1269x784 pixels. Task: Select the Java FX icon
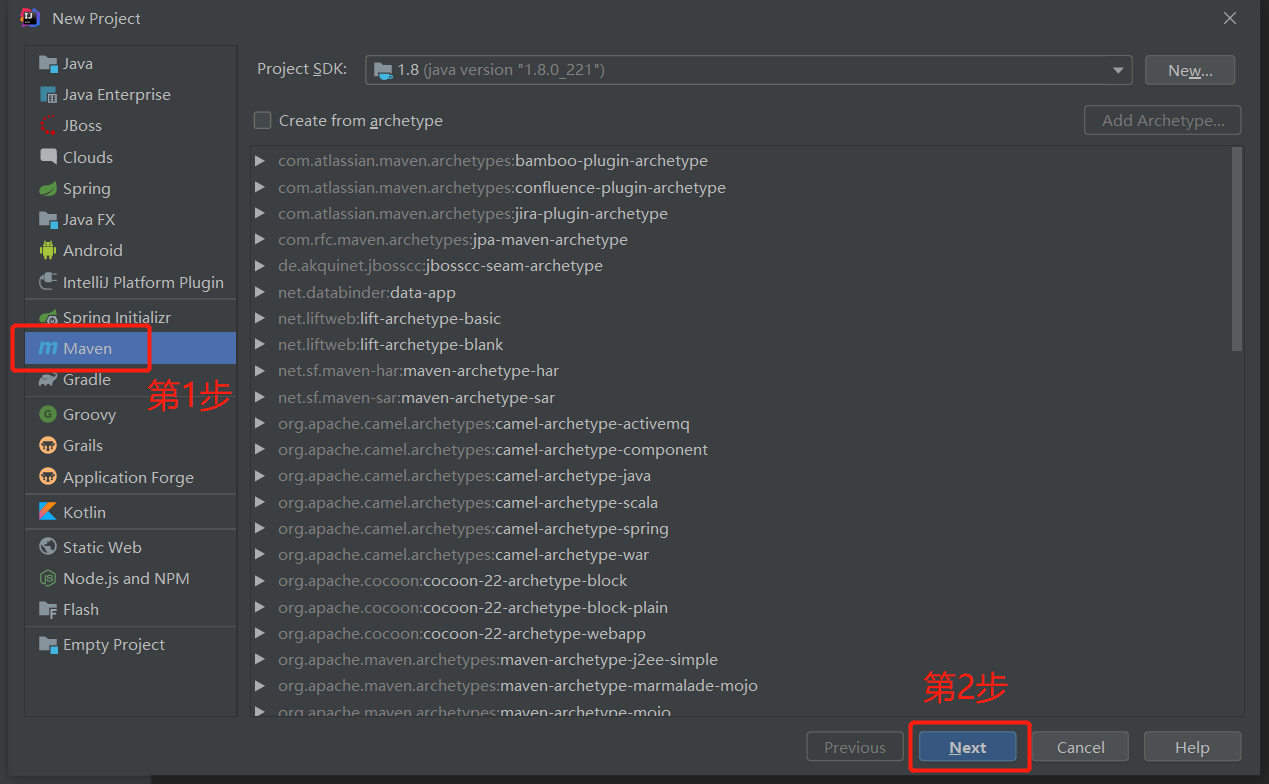[x=48, y=220]
